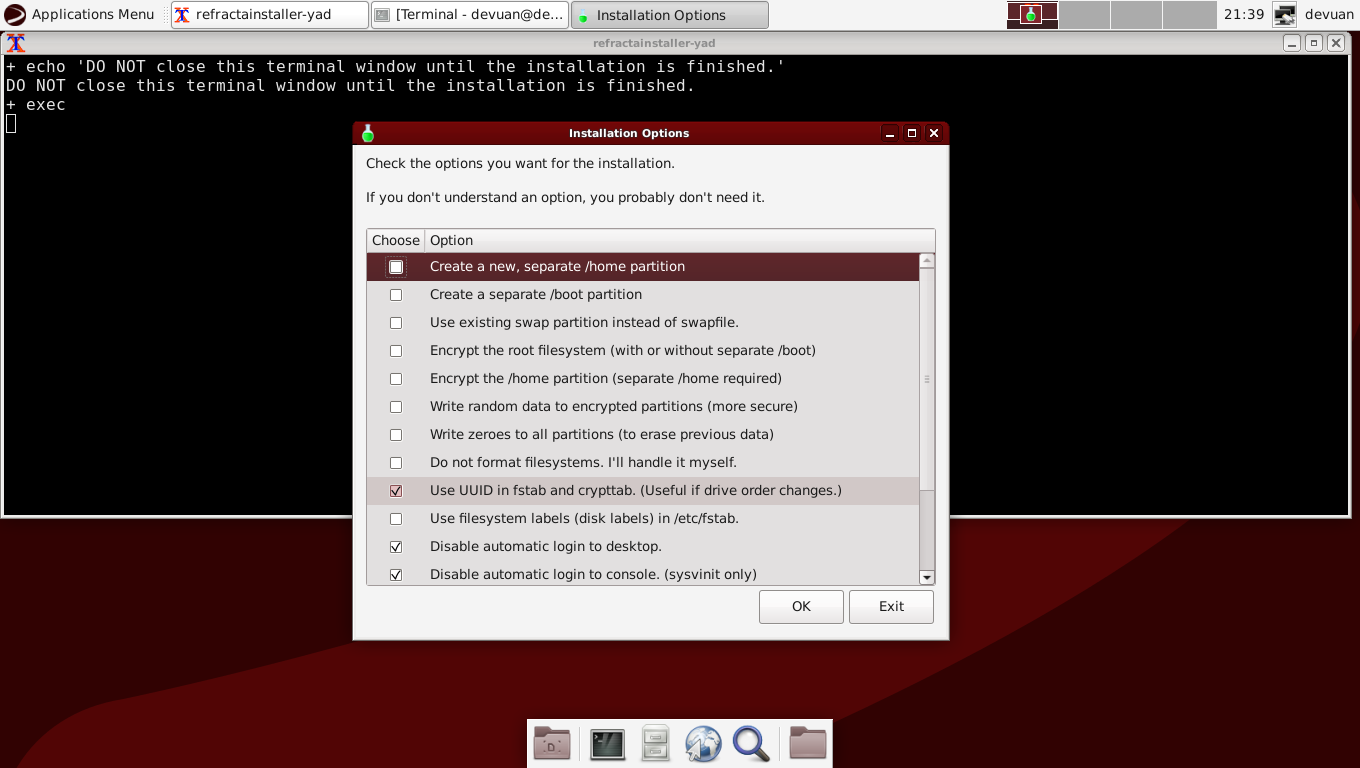This screenshot has width=1360, height=768.
Task: Minimize the refractainstaller-yad terminal window
Action: 1292,43
